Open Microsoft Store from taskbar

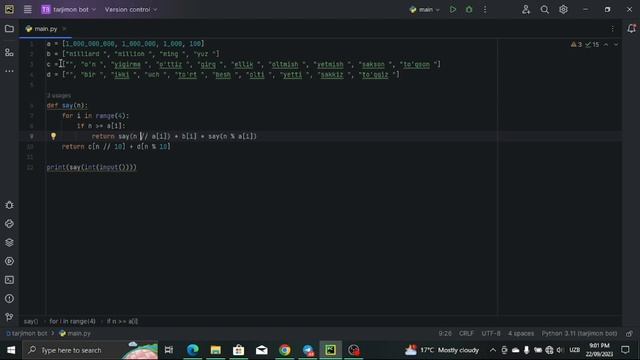238,350
